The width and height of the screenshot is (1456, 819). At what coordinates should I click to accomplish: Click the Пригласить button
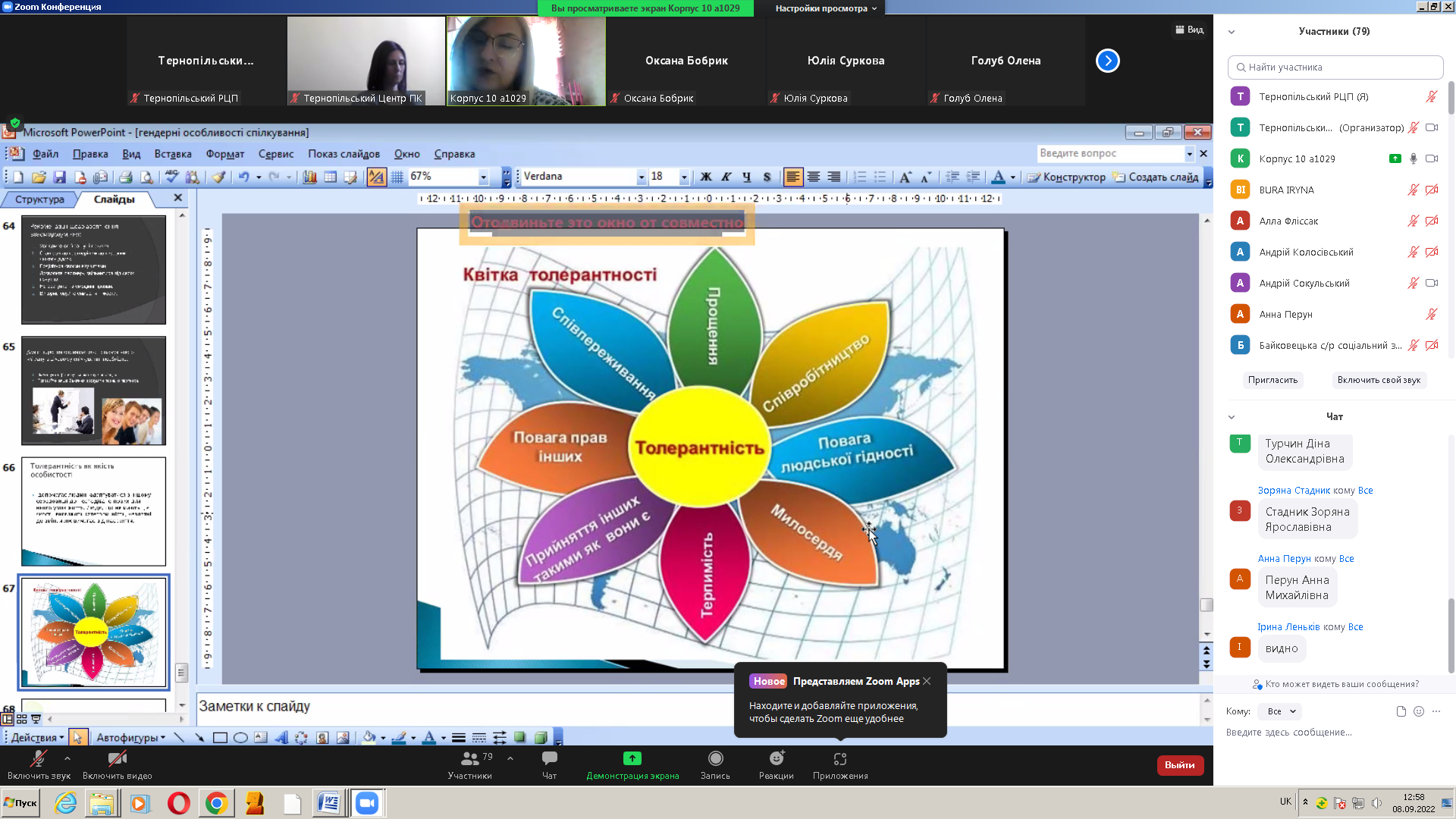coord(1272,380)
